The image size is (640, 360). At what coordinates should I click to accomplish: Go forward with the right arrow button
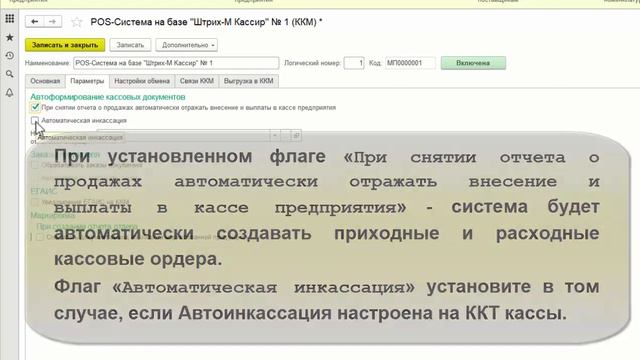tap(53, 22)
